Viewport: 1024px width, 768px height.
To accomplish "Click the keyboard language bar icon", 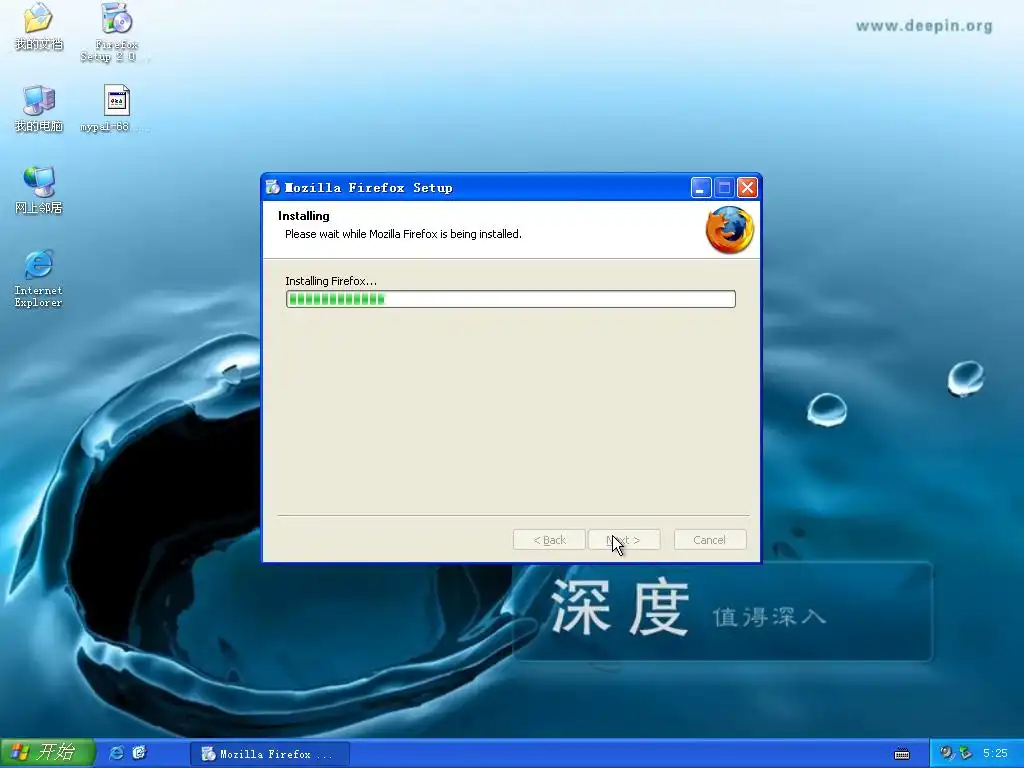I will click(x=902, y=754).
